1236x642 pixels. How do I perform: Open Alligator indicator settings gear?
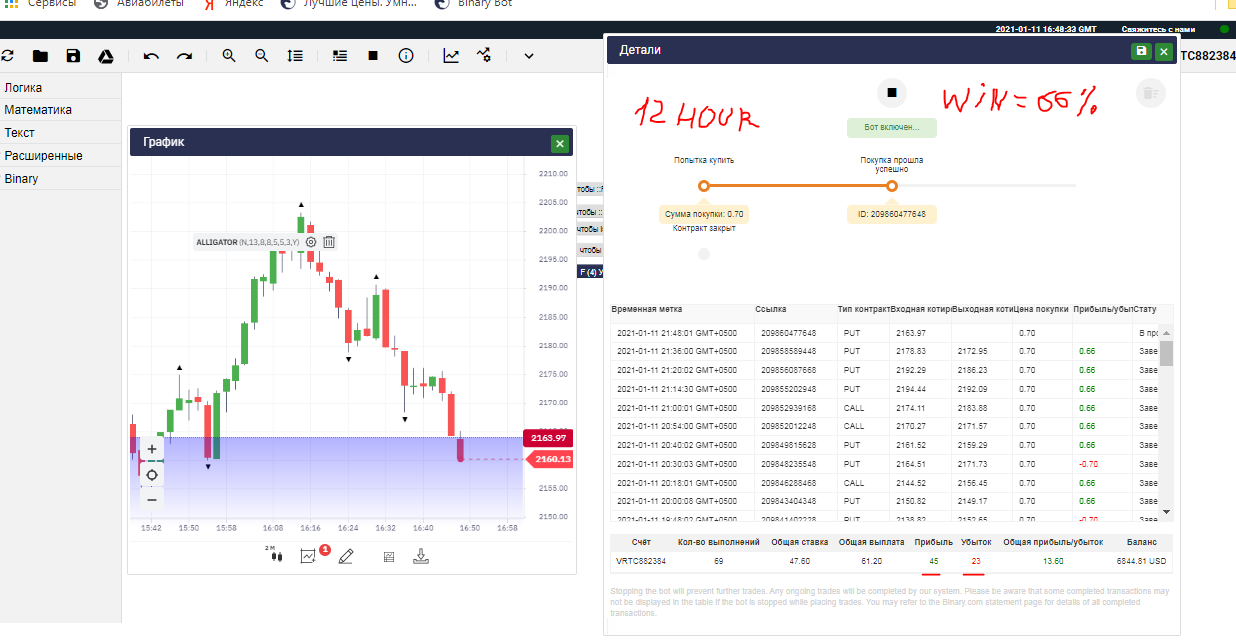311,242
